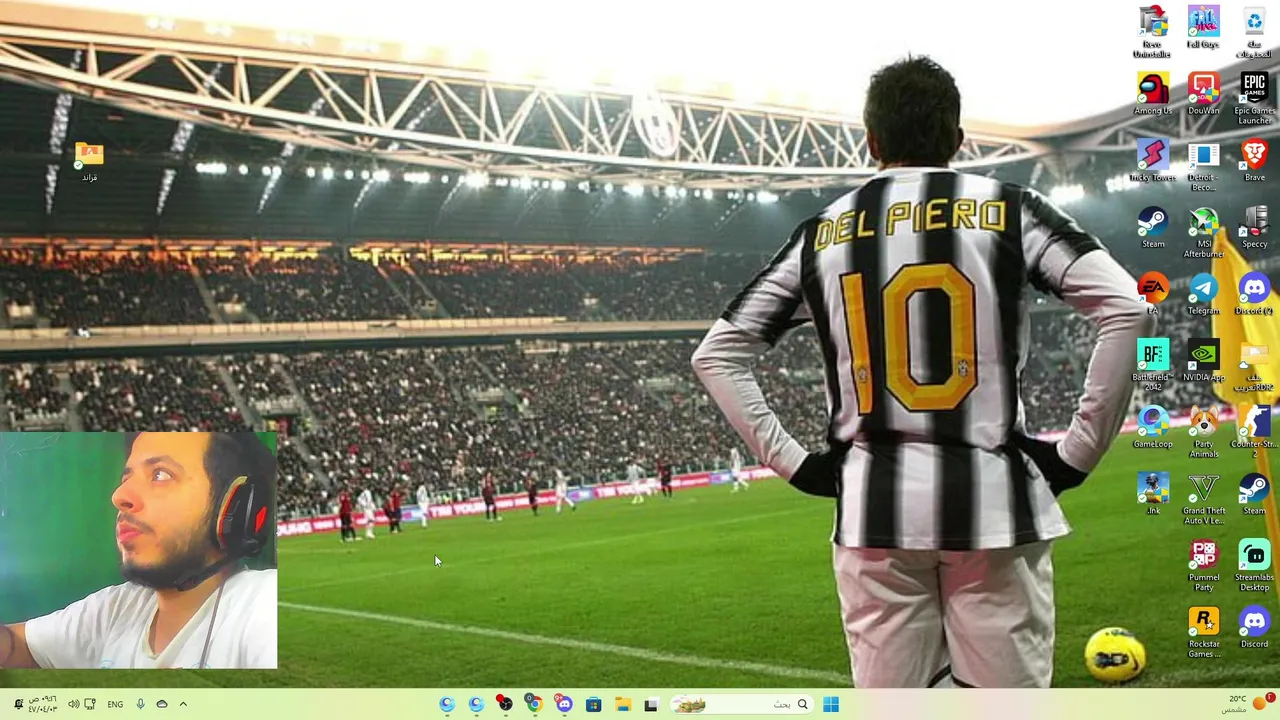Open the DouWan desktop shortcut
Screen dimensions: 1280x720
(x=1203, y=94)
